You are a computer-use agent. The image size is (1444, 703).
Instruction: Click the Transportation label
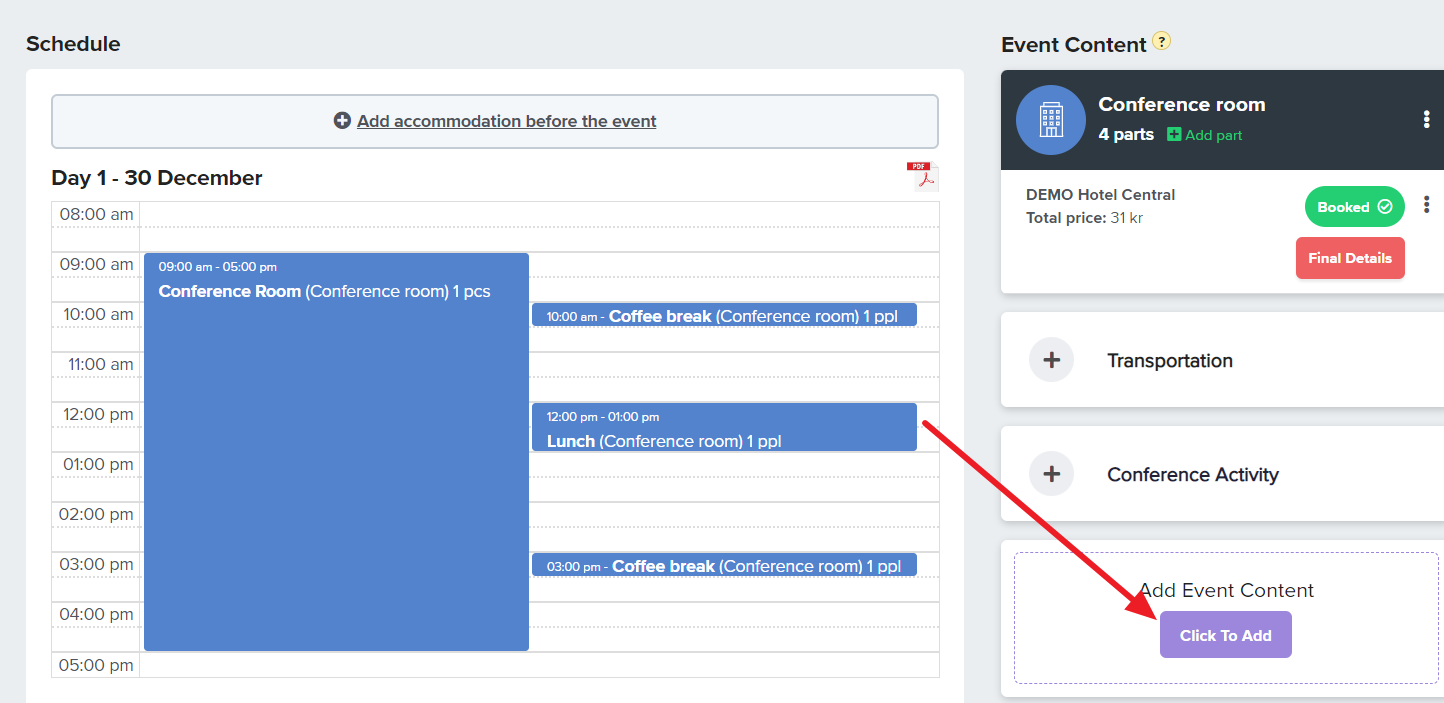tap(1170, 361)
